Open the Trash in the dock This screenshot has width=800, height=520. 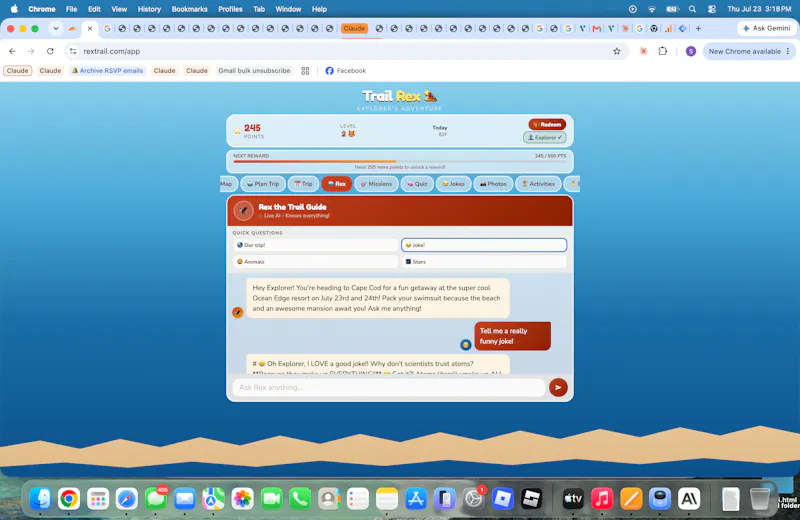760,499
